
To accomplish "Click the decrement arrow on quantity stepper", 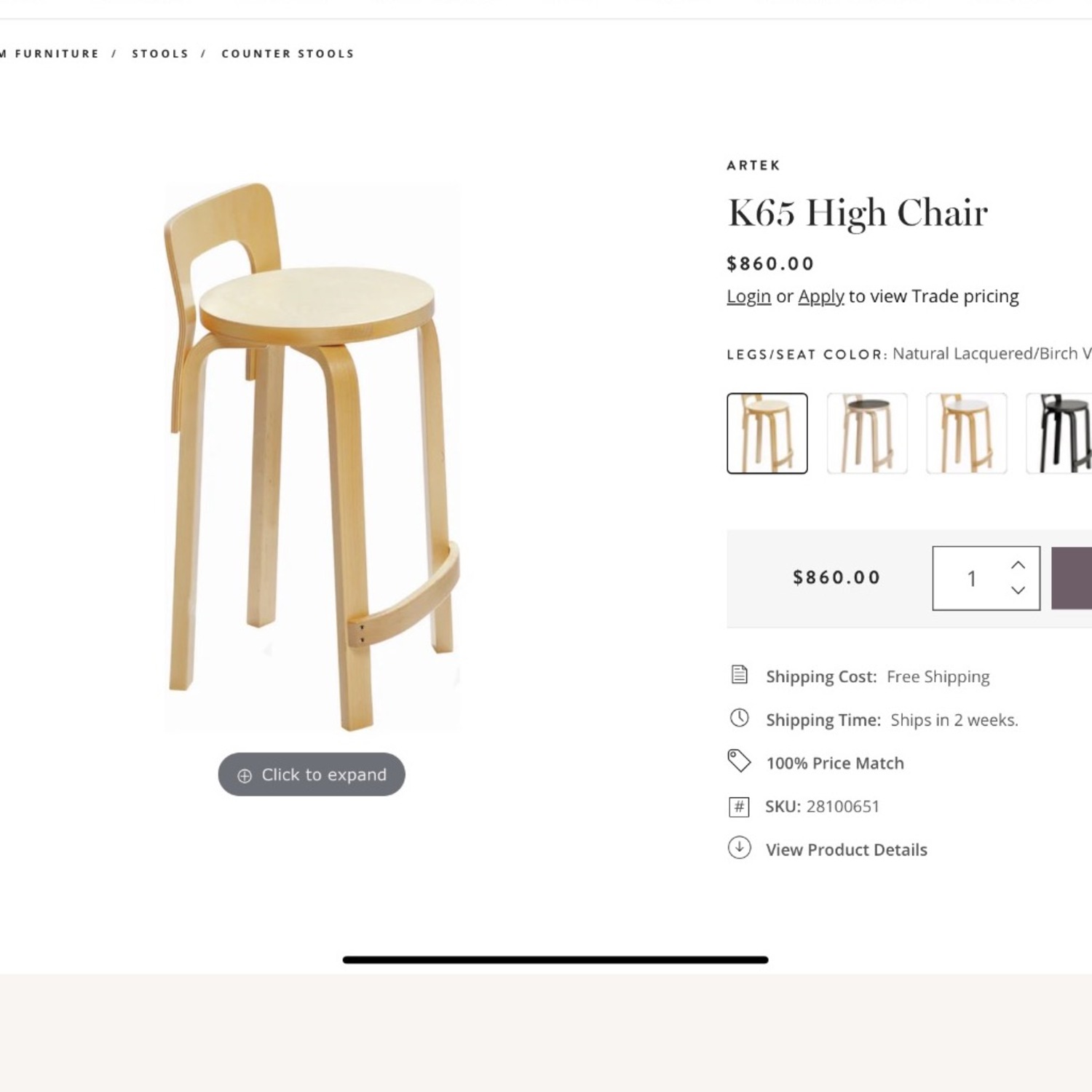I will click(x=1018, y=592).
